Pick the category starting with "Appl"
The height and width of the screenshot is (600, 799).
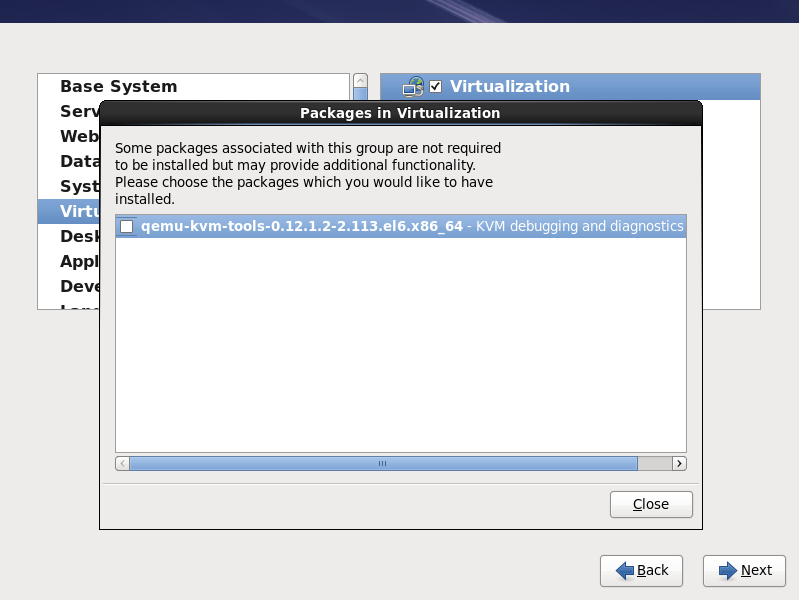[79, 261]
